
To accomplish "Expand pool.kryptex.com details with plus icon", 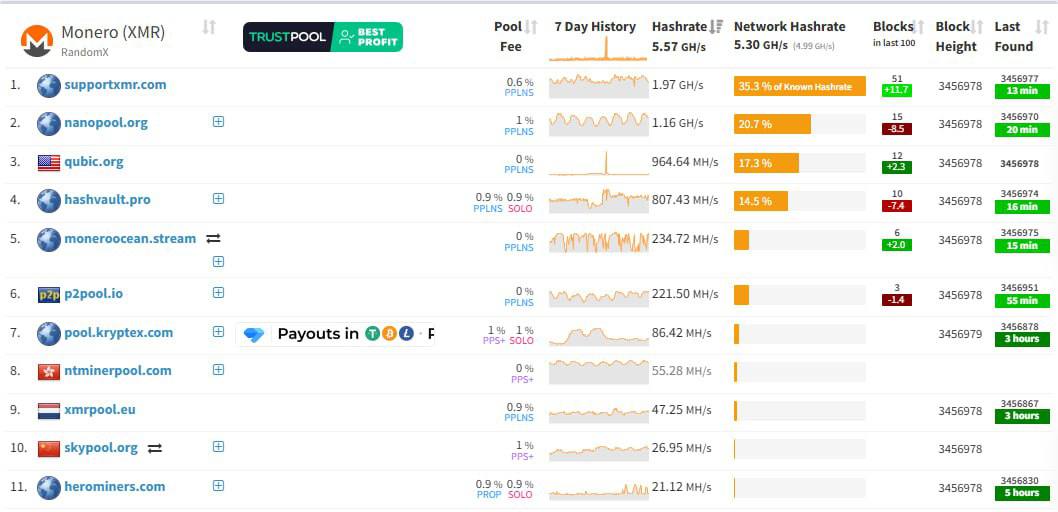I will (x=218, y=331).
